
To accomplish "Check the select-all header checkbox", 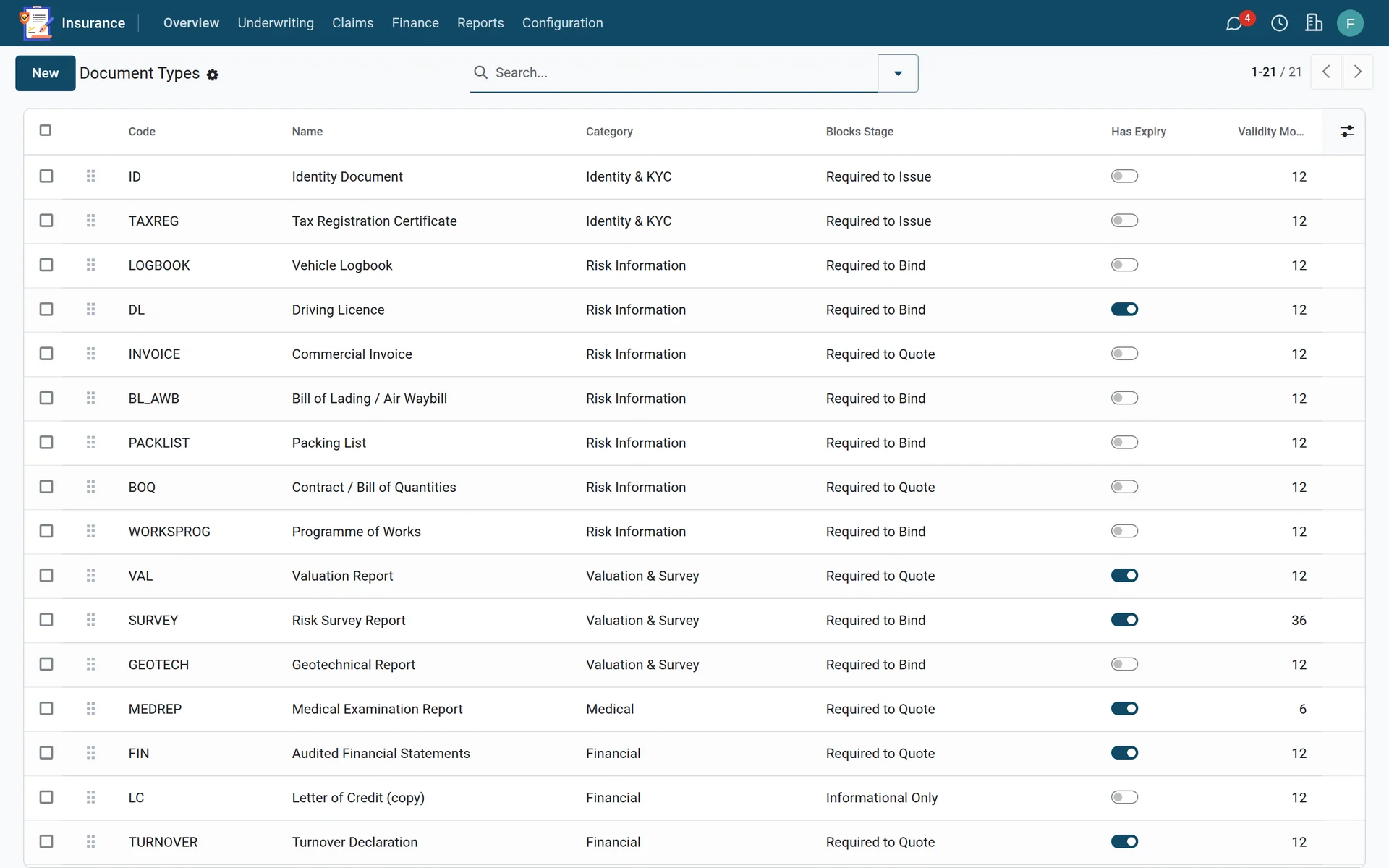I will click(46, 130).
